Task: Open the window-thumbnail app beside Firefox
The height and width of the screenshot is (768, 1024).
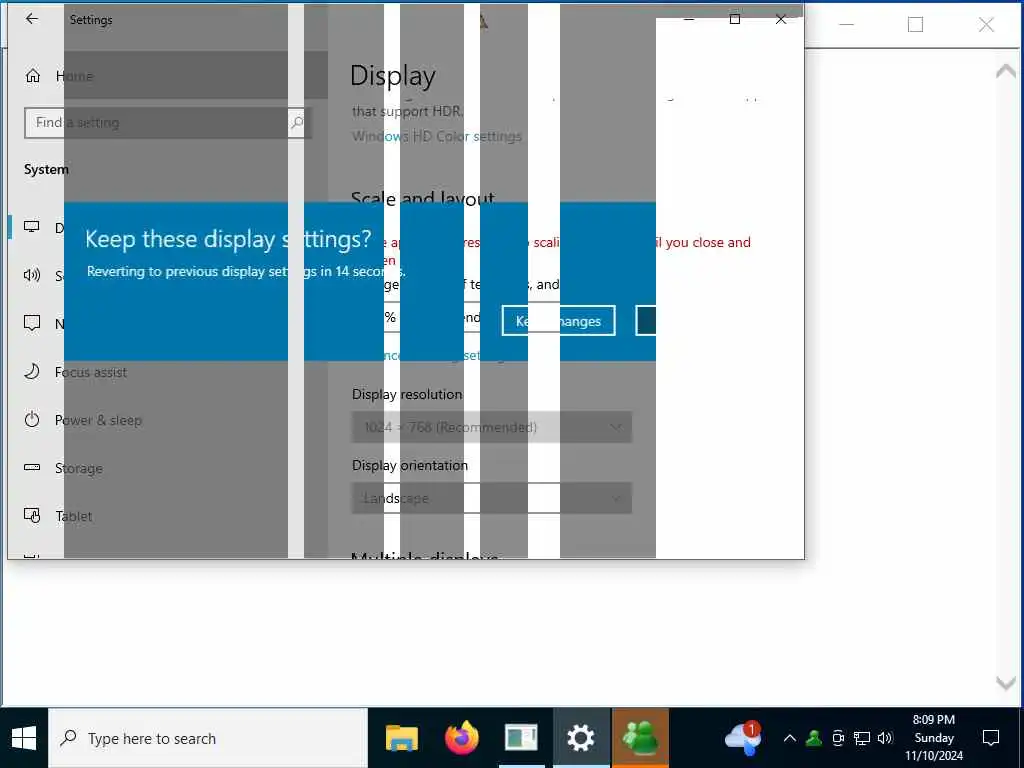Action: (x=521, y=739)
